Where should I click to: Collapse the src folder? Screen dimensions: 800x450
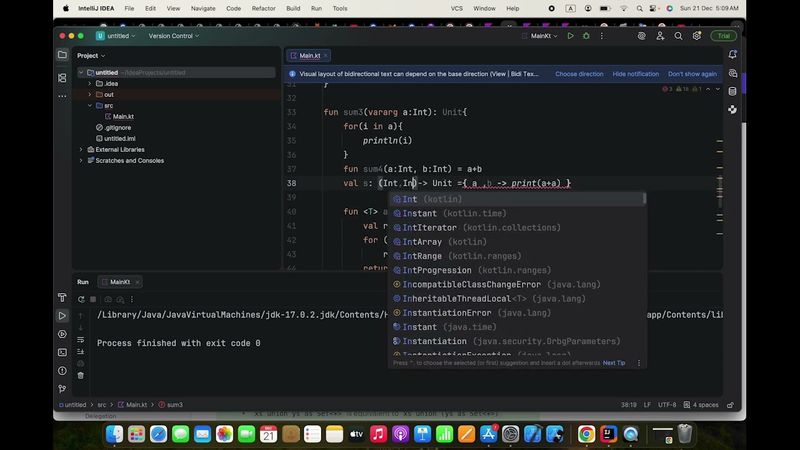[89, 105]
